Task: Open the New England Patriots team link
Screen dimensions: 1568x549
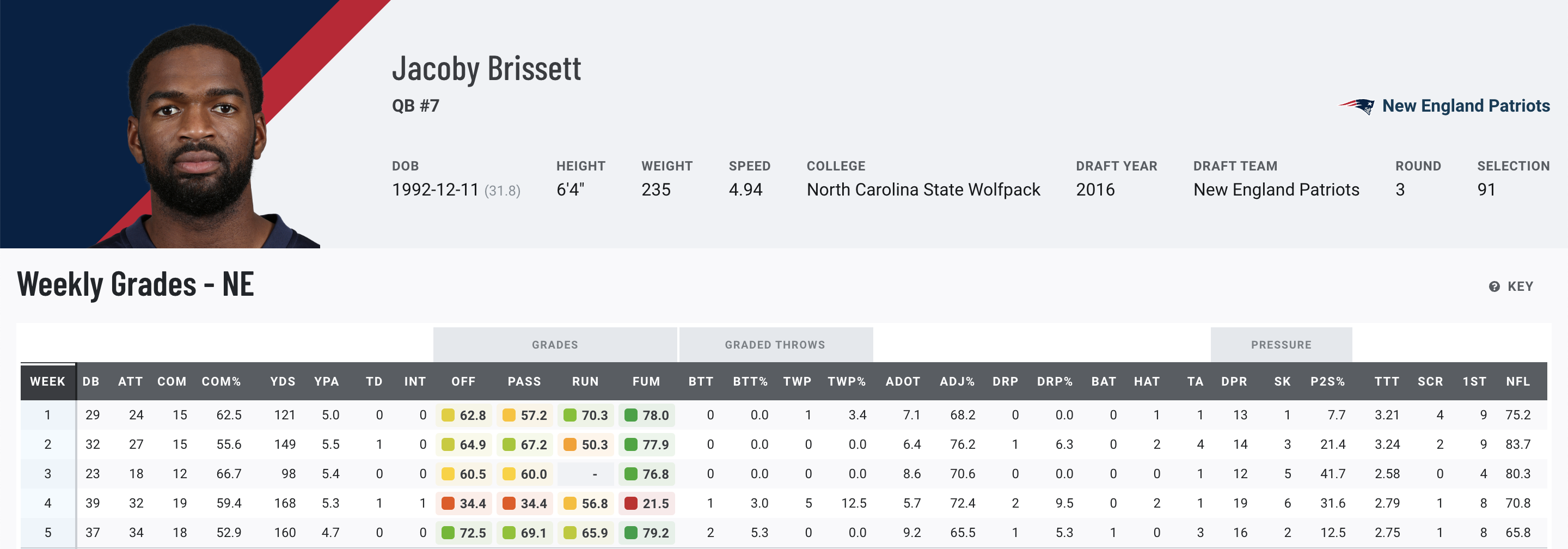Action: [x=1465, y=106]
